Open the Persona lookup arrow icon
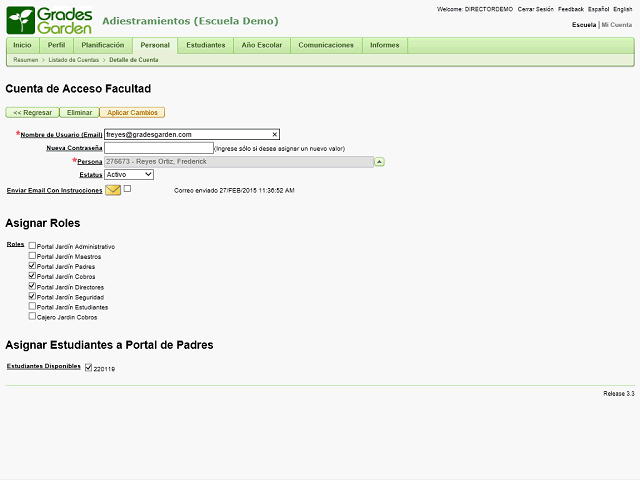Image resolution: width=640 pixels, height=480 pixels. (380, 161)
